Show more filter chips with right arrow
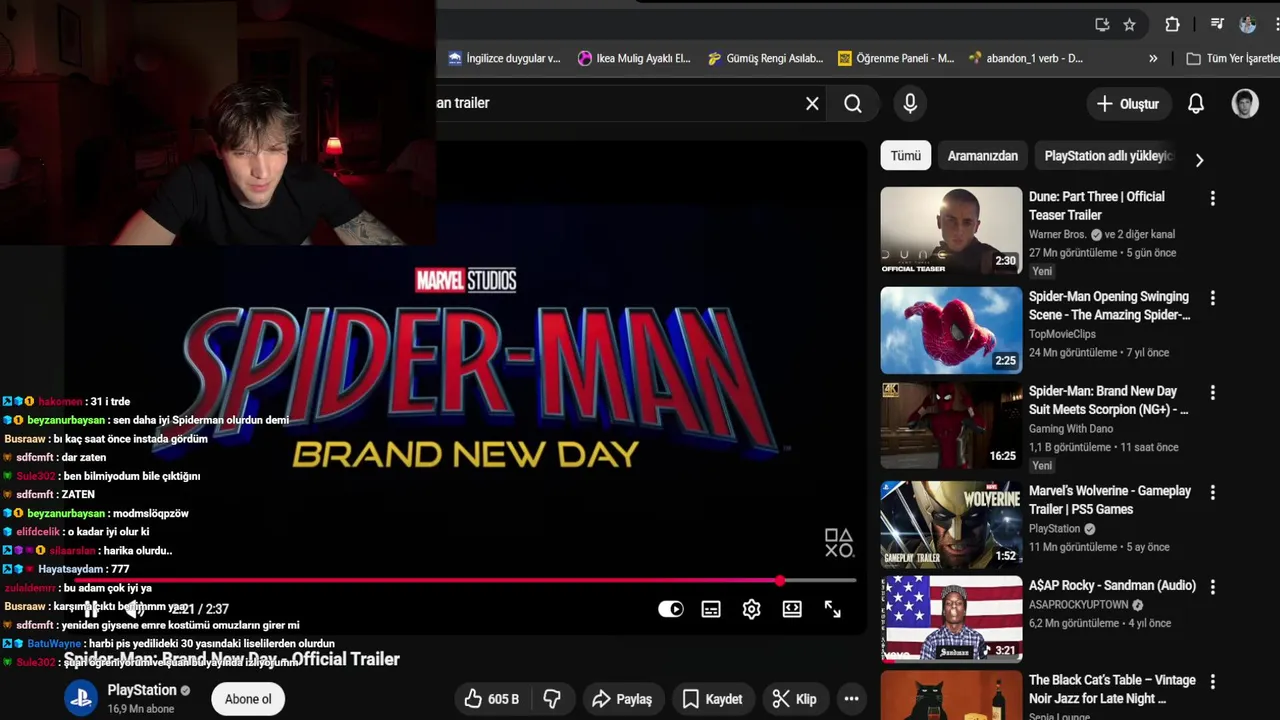Screen dimensions: 1280x720 pyautogui.click(x=1199, y=160)
